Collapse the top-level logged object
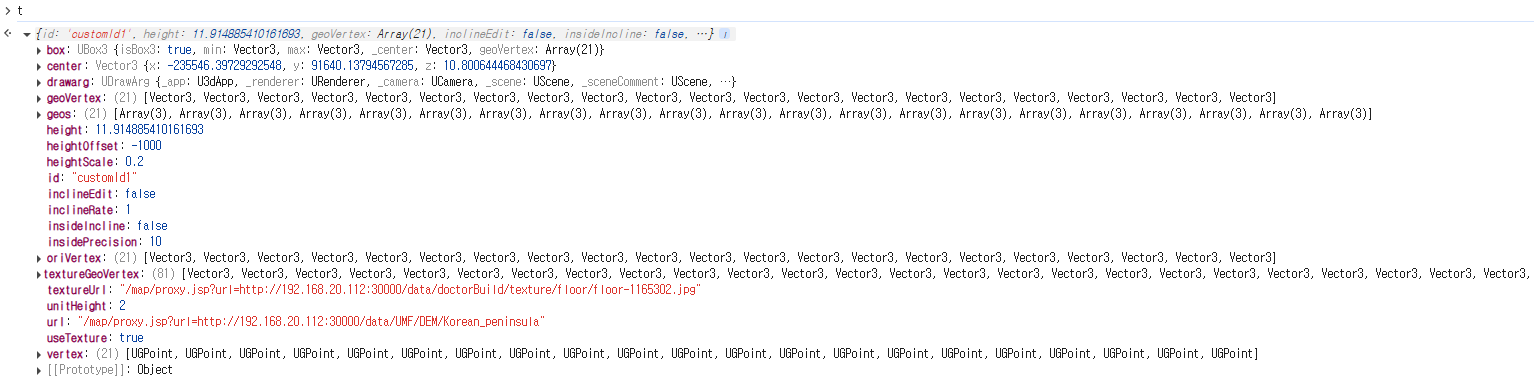The image size is (1535, 382). [27, 35]
